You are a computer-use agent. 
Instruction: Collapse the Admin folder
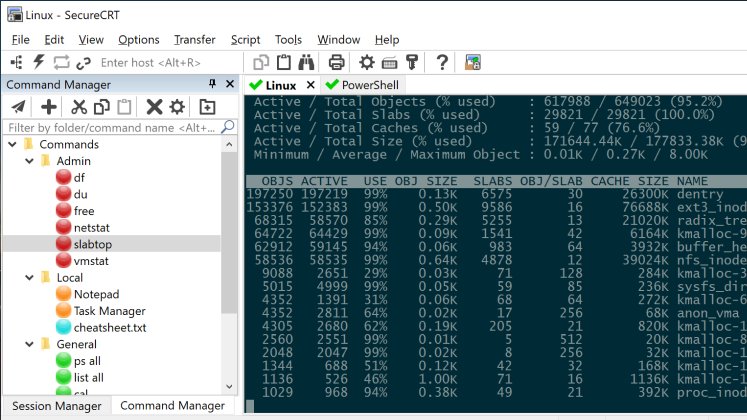coord(30,160)
